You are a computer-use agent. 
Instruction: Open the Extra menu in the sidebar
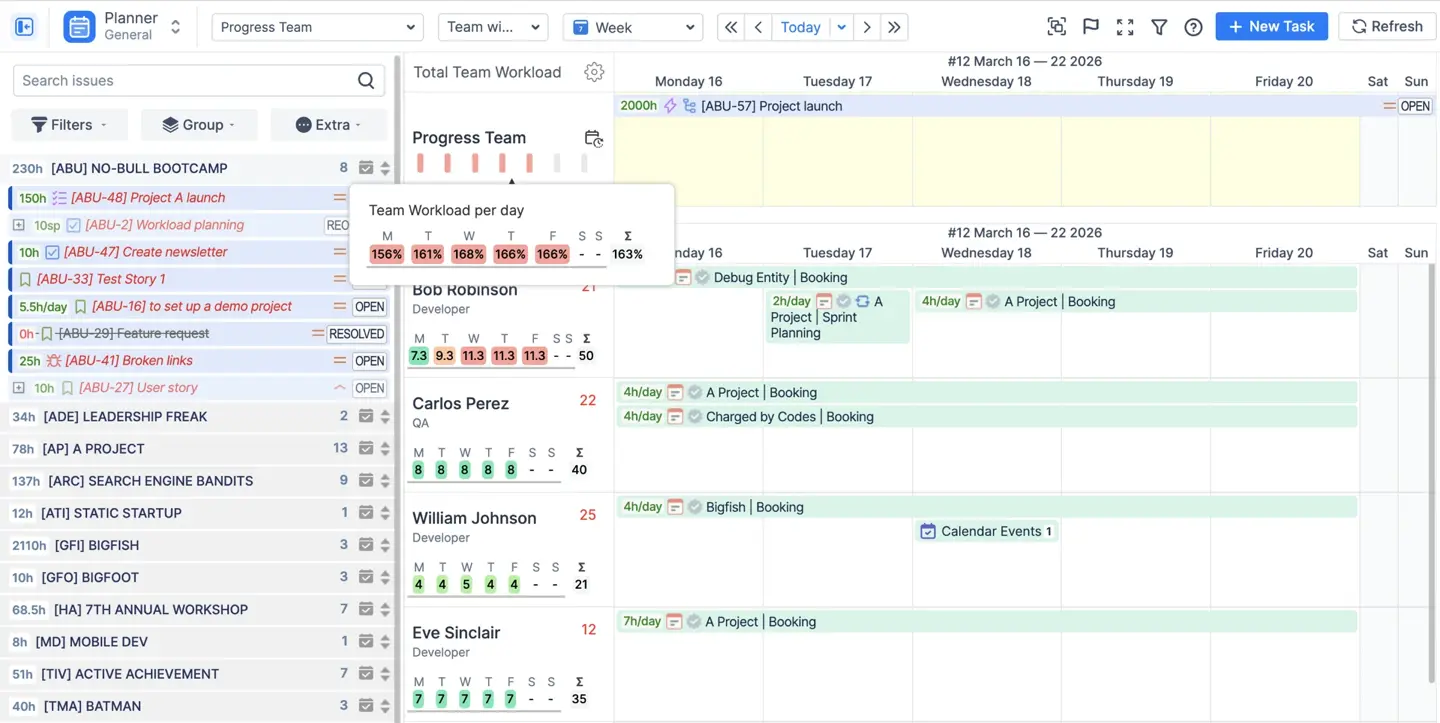pos(328,124)
